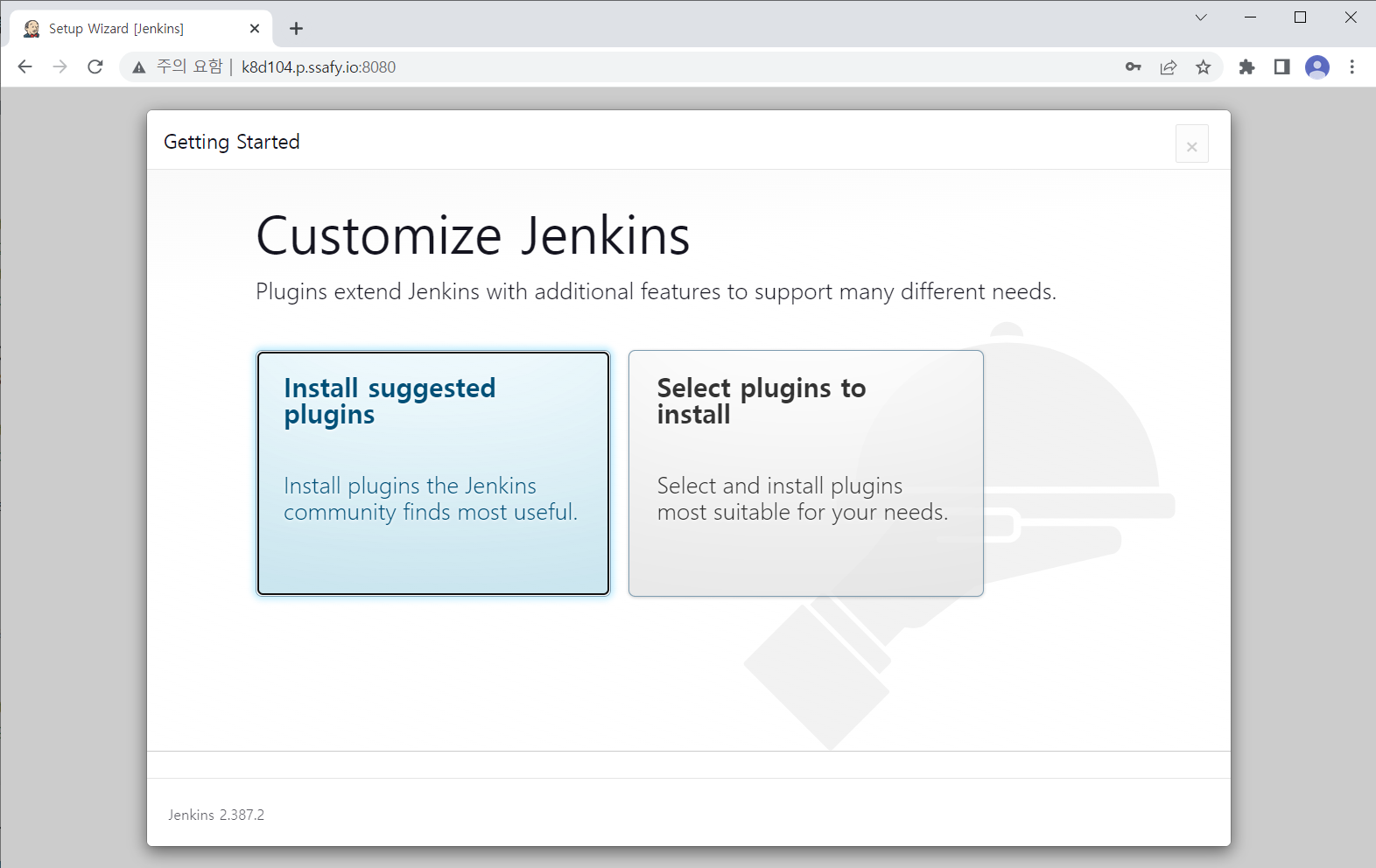Click the Jenkins 2.387.2 version text
Screen dimensions: 1376x868
[x=216, y=815]
